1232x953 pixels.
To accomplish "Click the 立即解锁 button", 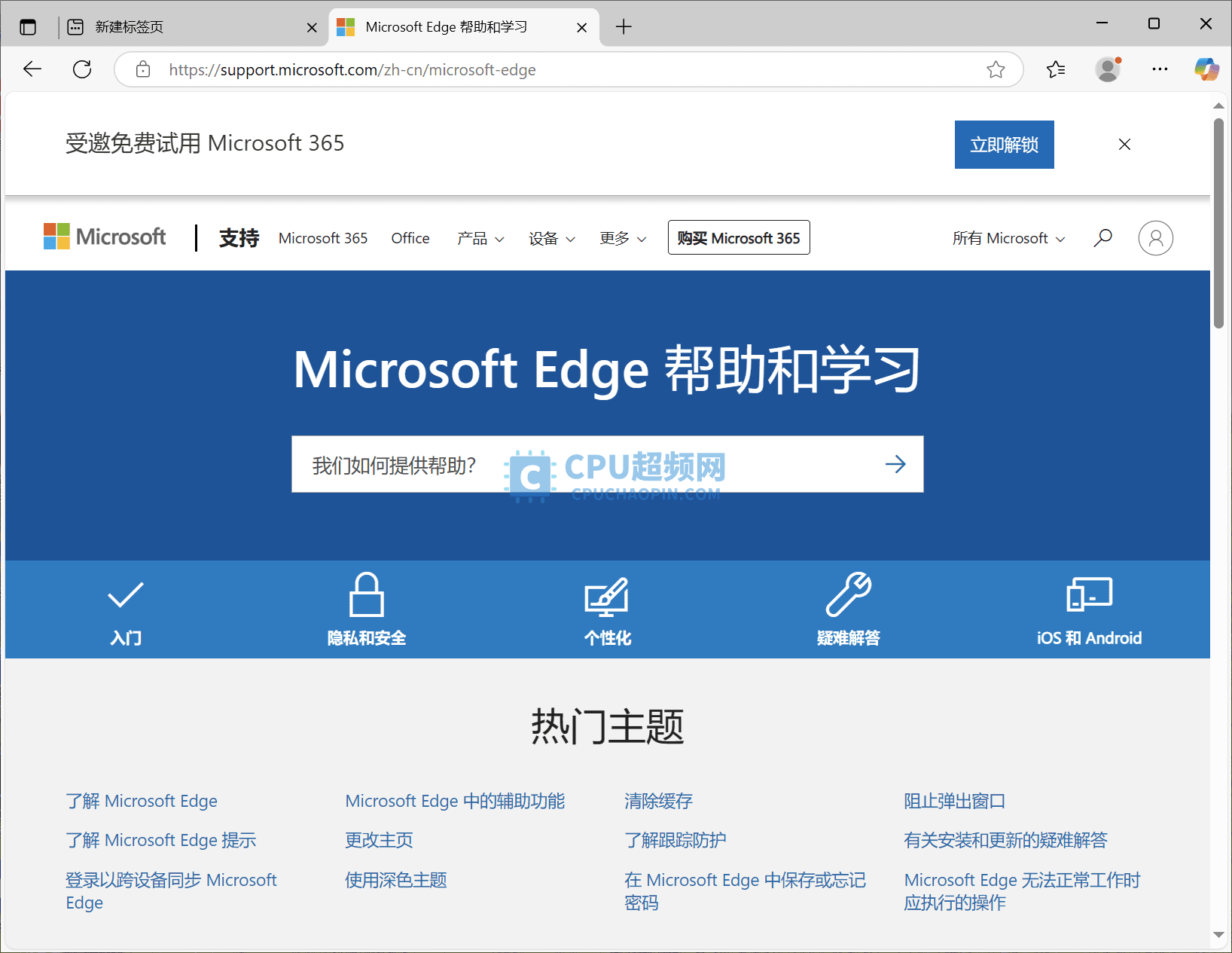I will [x=1004, y=144].
